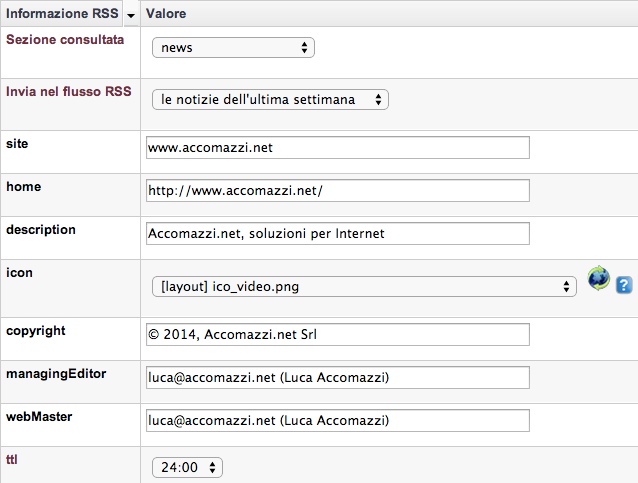Screen dimensions: 638x483
Task: Focus the home URL text field
Action: [x=338, y=190]
